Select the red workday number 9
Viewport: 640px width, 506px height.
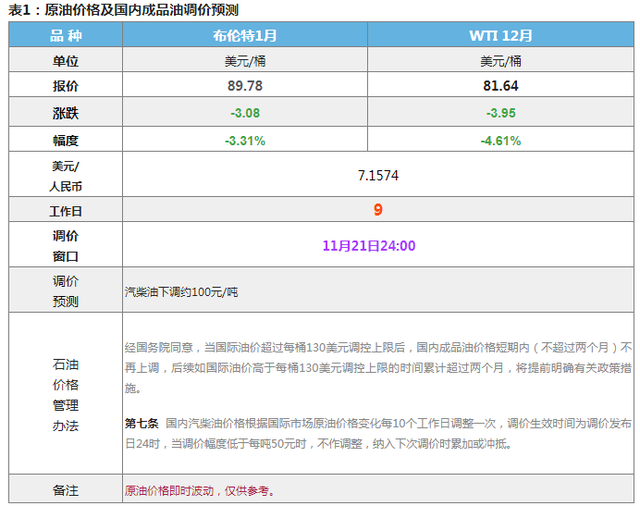tap(378, 209)
